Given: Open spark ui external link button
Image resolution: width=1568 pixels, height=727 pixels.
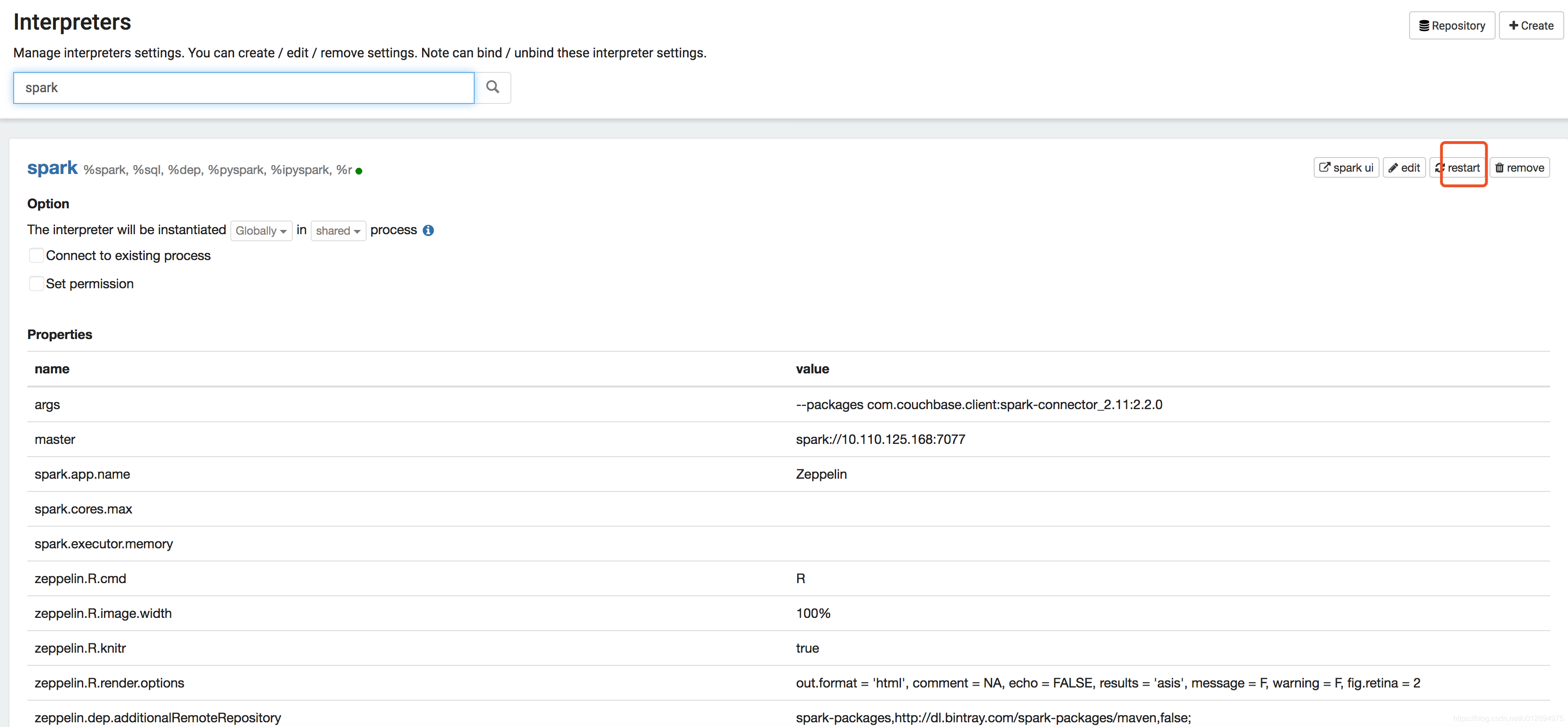Looking at the screenshot, I should (1346, 167).
